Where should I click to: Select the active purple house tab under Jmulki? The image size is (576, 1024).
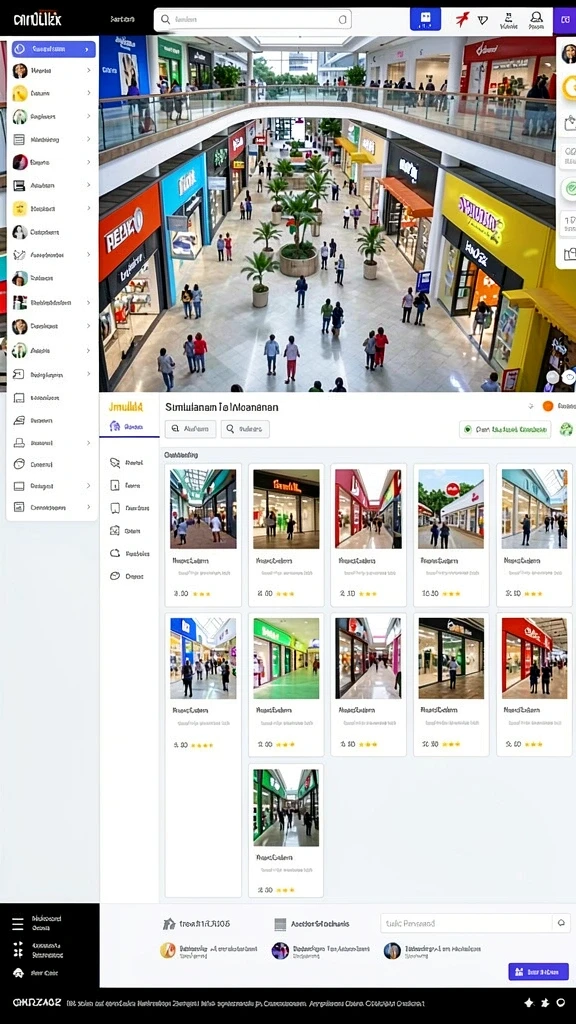[x=129, y=426]
